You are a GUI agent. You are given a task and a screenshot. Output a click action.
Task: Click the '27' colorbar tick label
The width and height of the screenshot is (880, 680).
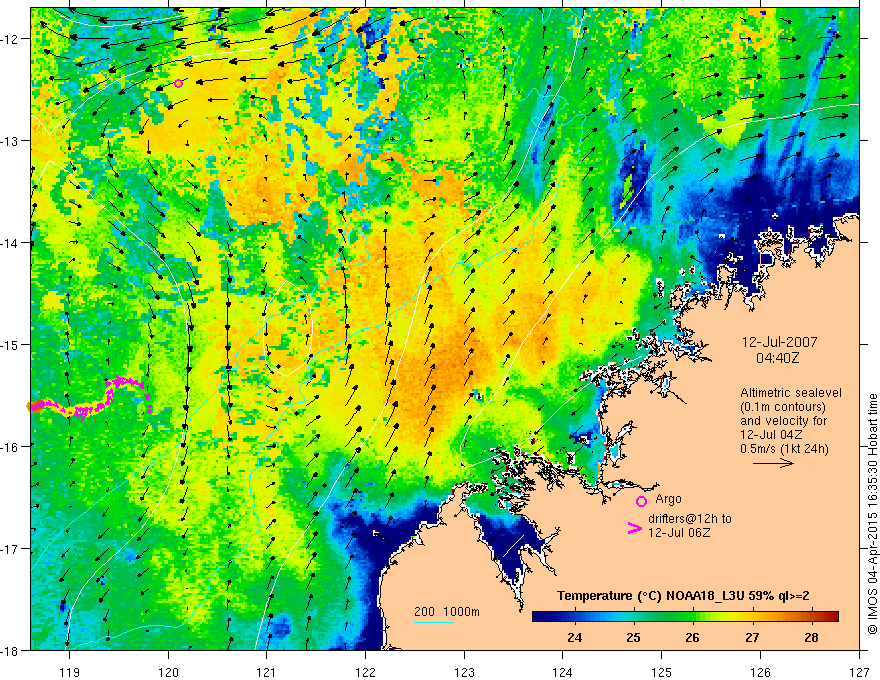[752, 637]
